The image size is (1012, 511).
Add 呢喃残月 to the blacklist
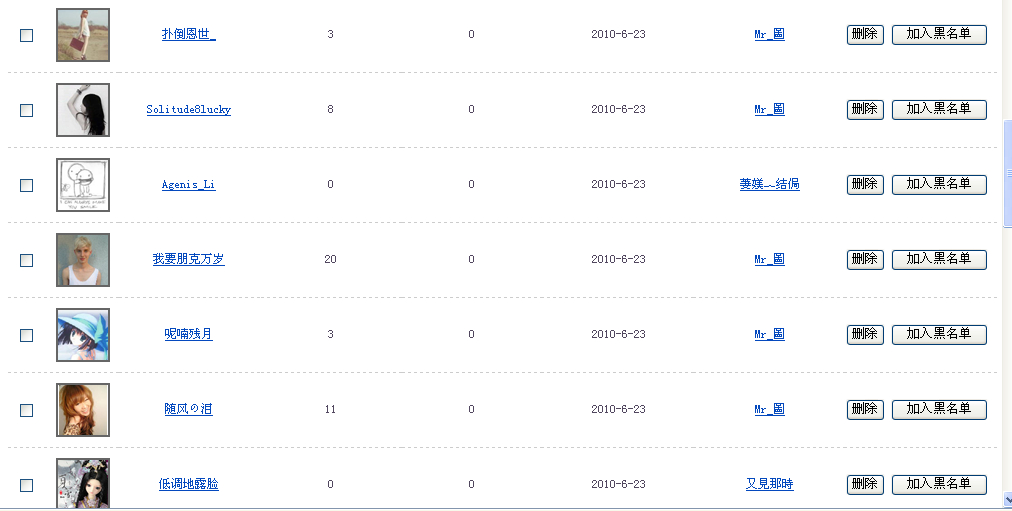point(939,334)
